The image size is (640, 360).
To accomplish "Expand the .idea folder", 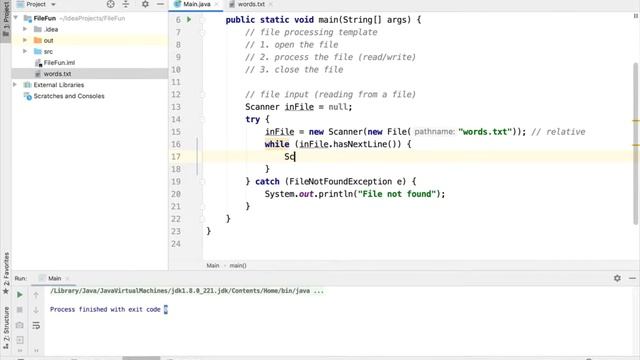I will [25, 29].
